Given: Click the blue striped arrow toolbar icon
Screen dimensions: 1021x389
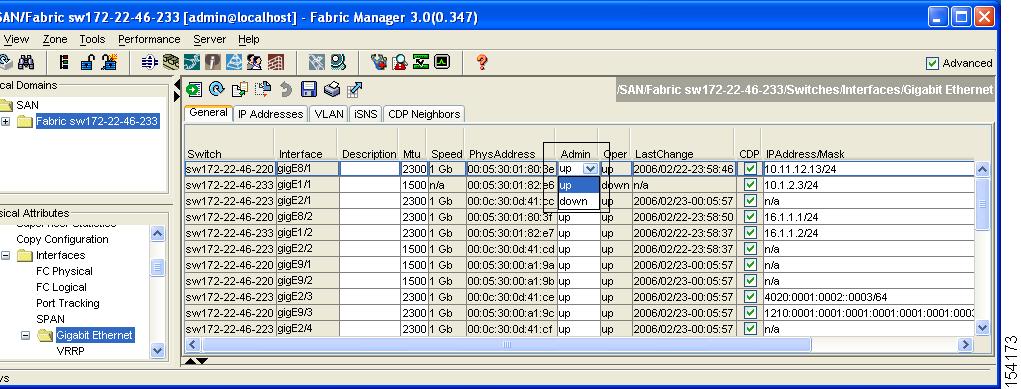Looking at the screenshot, I should coord(150,63).
